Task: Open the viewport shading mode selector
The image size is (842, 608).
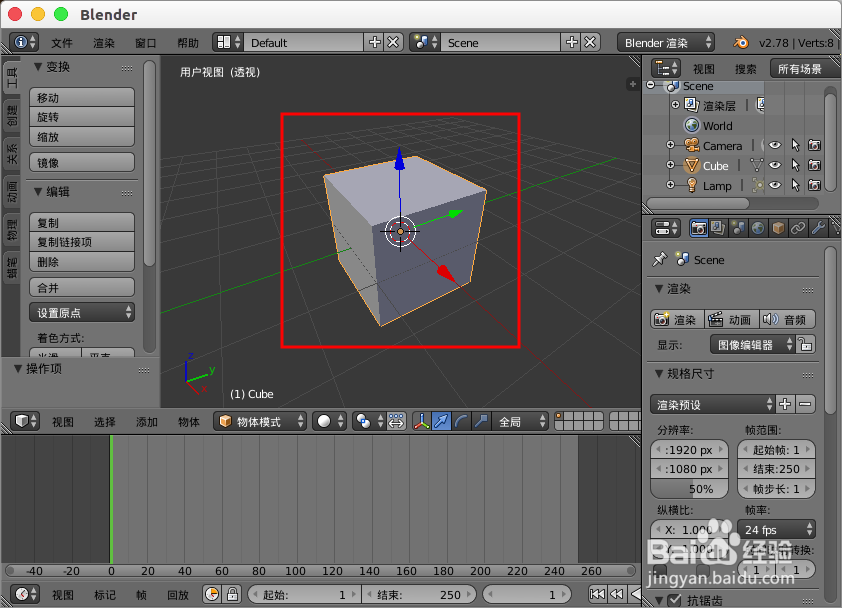Action: (x=330, y=422)
